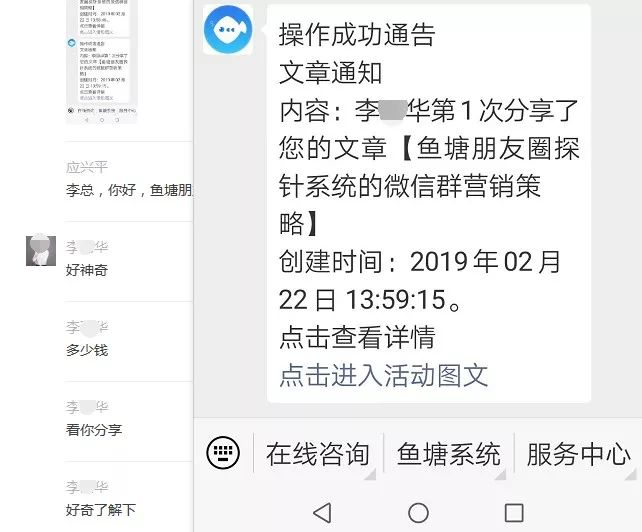Viewport: 642px width, 532px height.
Task: Switch to keyboard input icon
Action: [x=223, y=453]
